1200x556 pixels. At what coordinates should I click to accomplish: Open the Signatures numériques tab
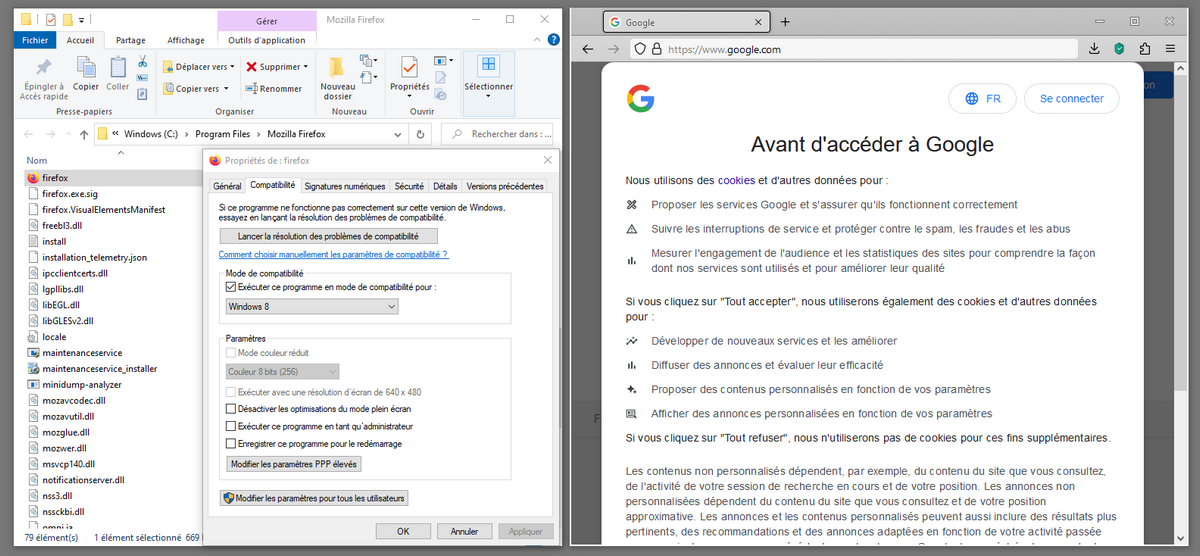tap(345, 186)
